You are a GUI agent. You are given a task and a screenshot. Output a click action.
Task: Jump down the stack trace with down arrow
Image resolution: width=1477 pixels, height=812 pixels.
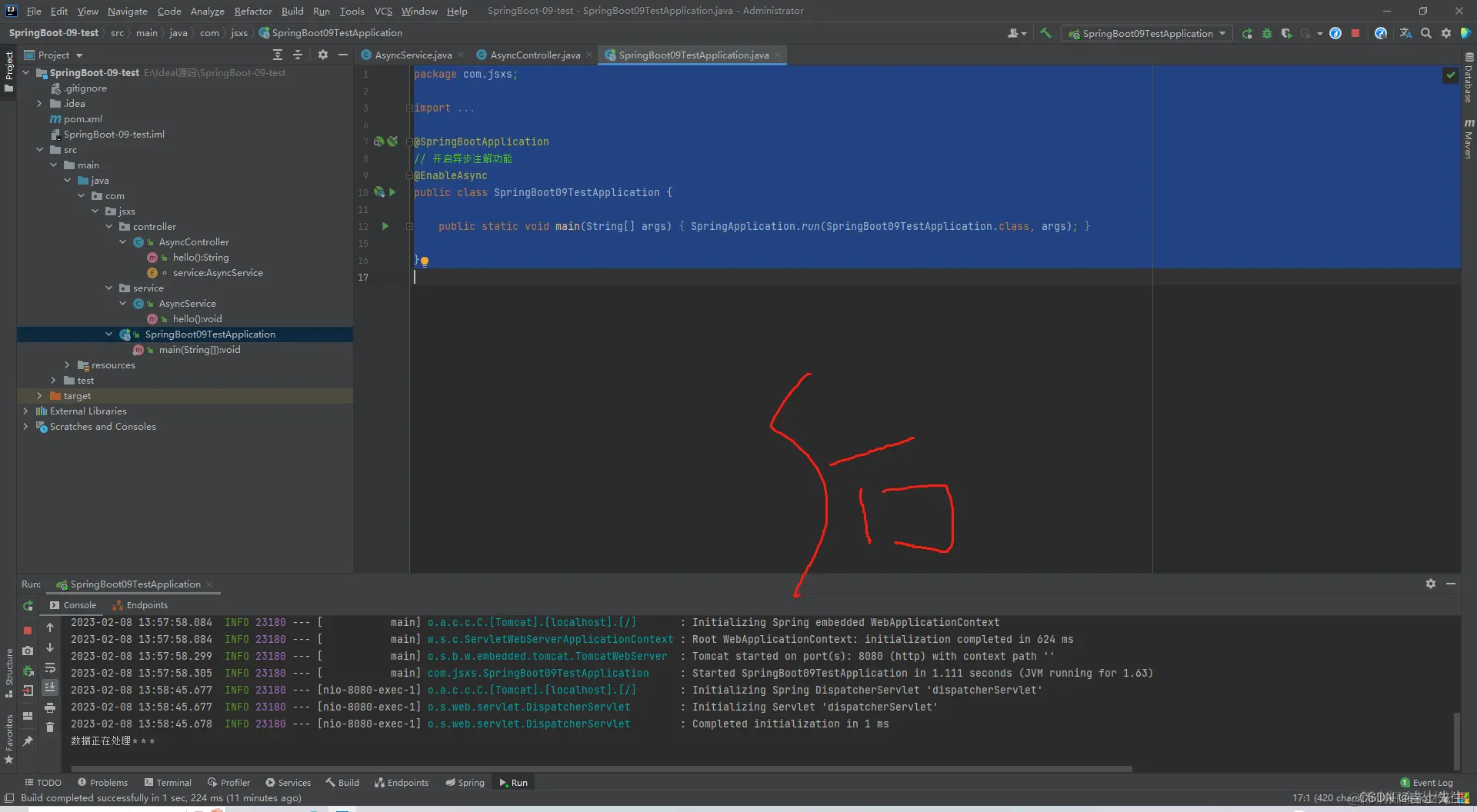pos(50,647)
